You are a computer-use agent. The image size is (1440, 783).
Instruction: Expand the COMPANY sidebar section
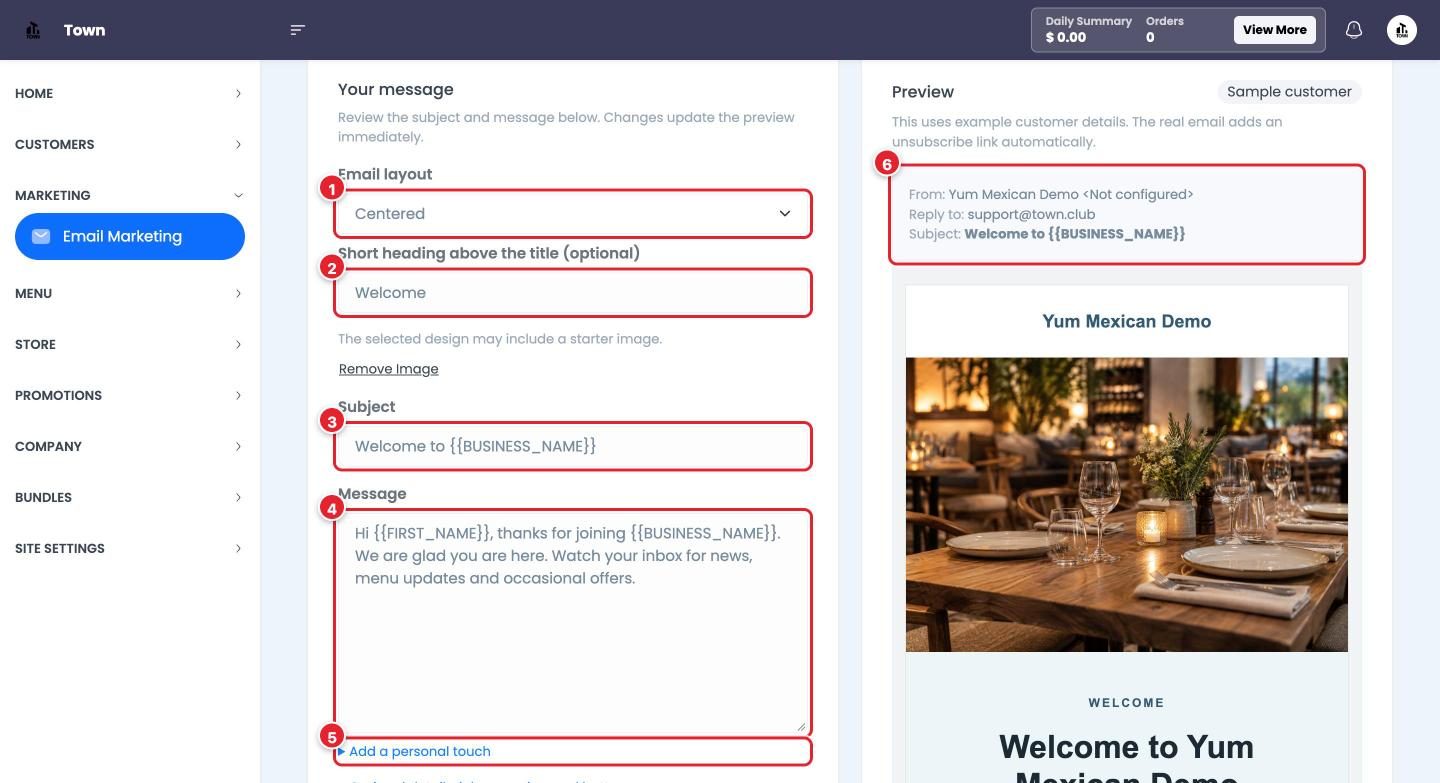click(x=130, y=446)
